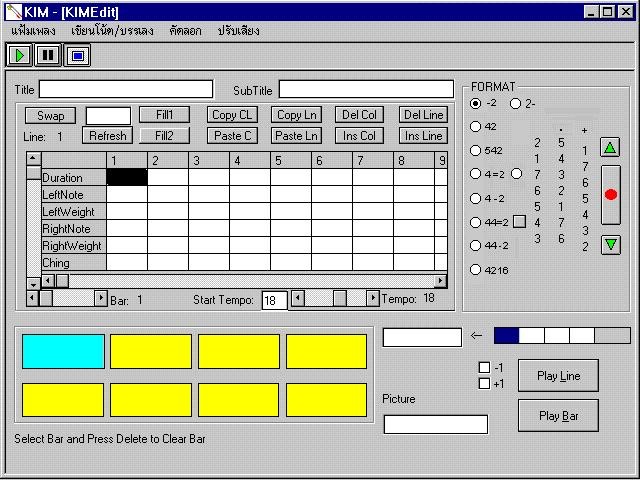Click the Bar scrollbar's left arrow

(x=33, y=298)
